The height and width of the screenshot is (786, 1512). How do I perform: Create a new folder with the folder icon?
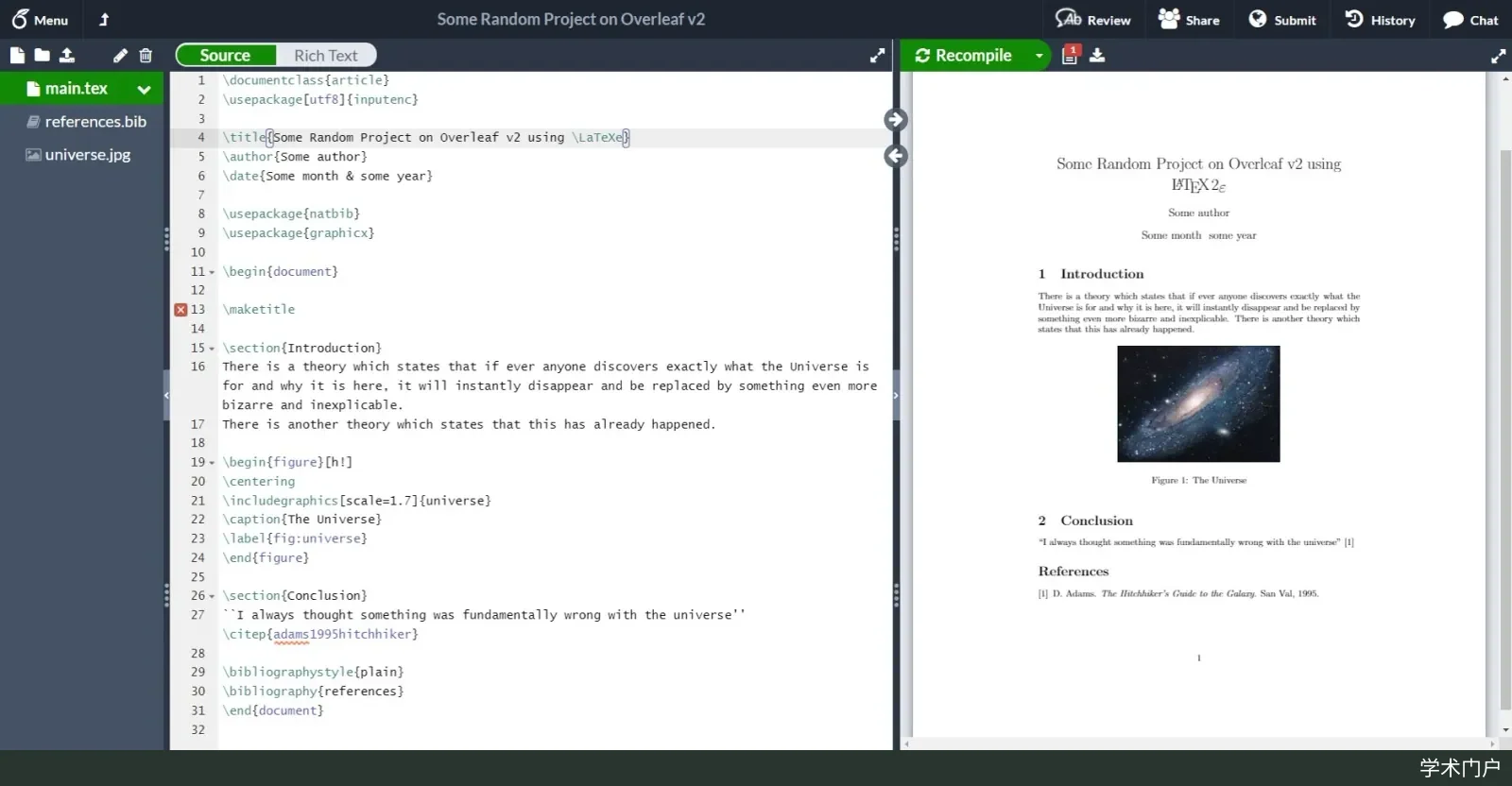(42, 55)
